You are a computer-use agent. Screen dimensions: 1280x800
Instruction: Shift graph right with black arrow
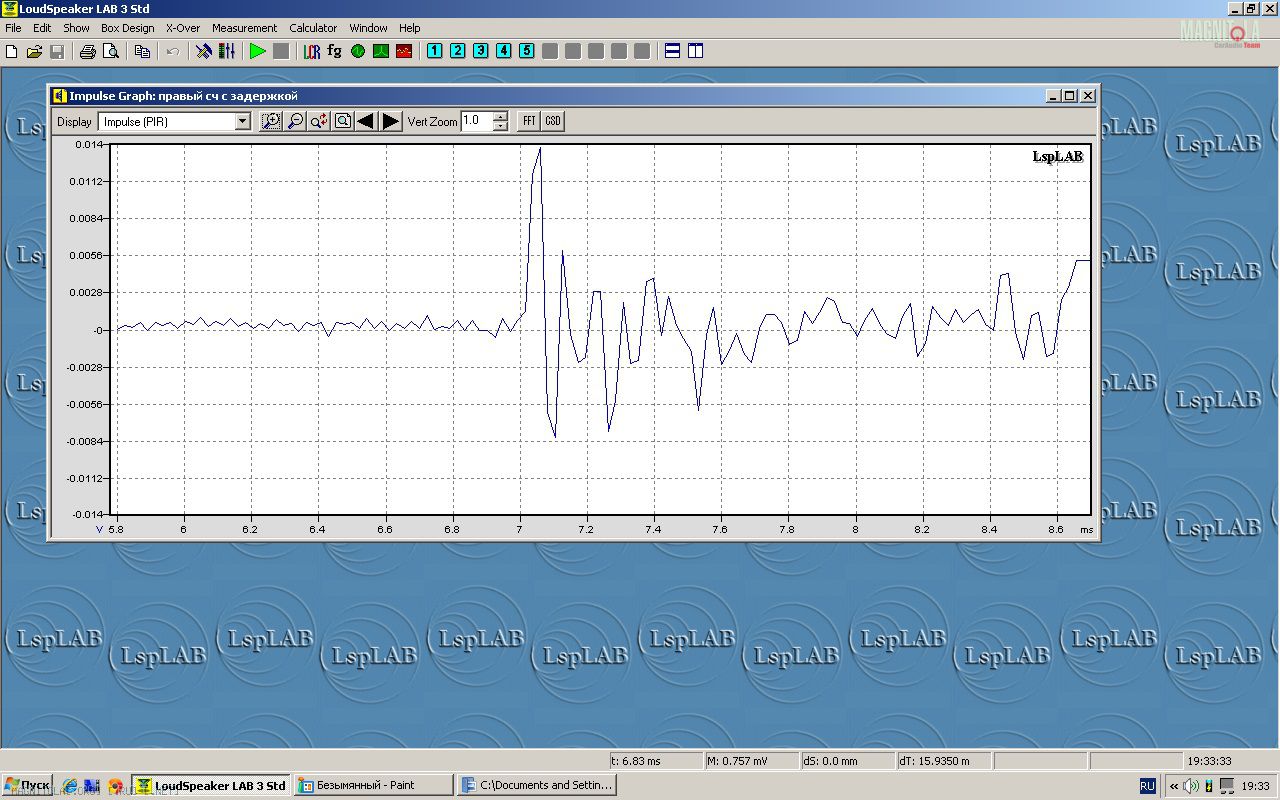[x=391, y=121]
